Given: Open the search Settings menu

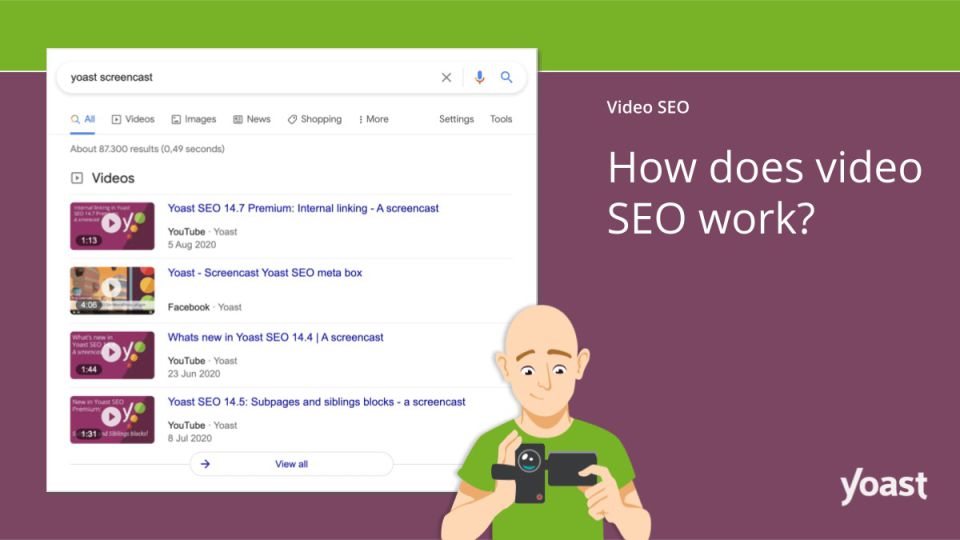Looking at the screenshot, I should pos(456,119).
